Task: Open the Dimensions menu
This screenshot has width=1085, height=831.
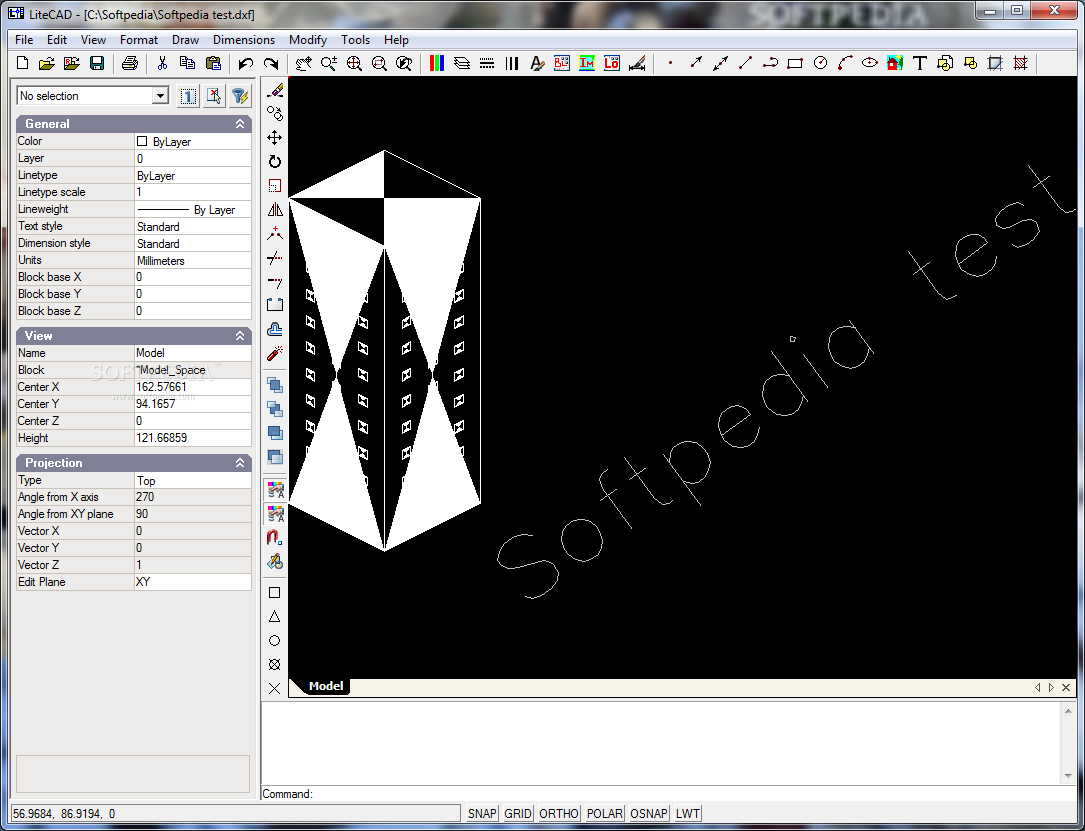Action: pyautogui.click(x=244, y=40)
